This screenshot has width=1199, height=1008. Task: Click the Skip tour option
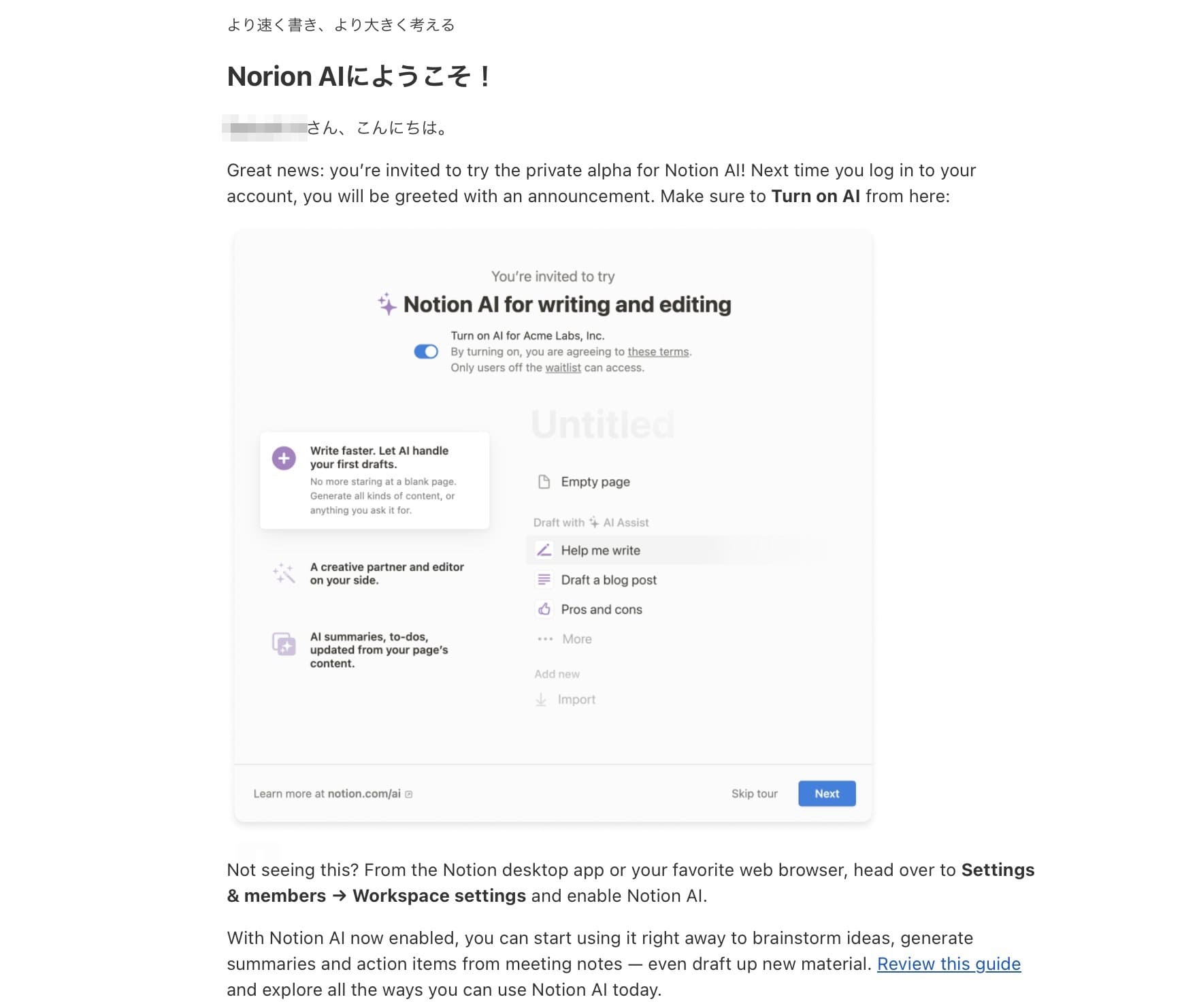point(754,793)
